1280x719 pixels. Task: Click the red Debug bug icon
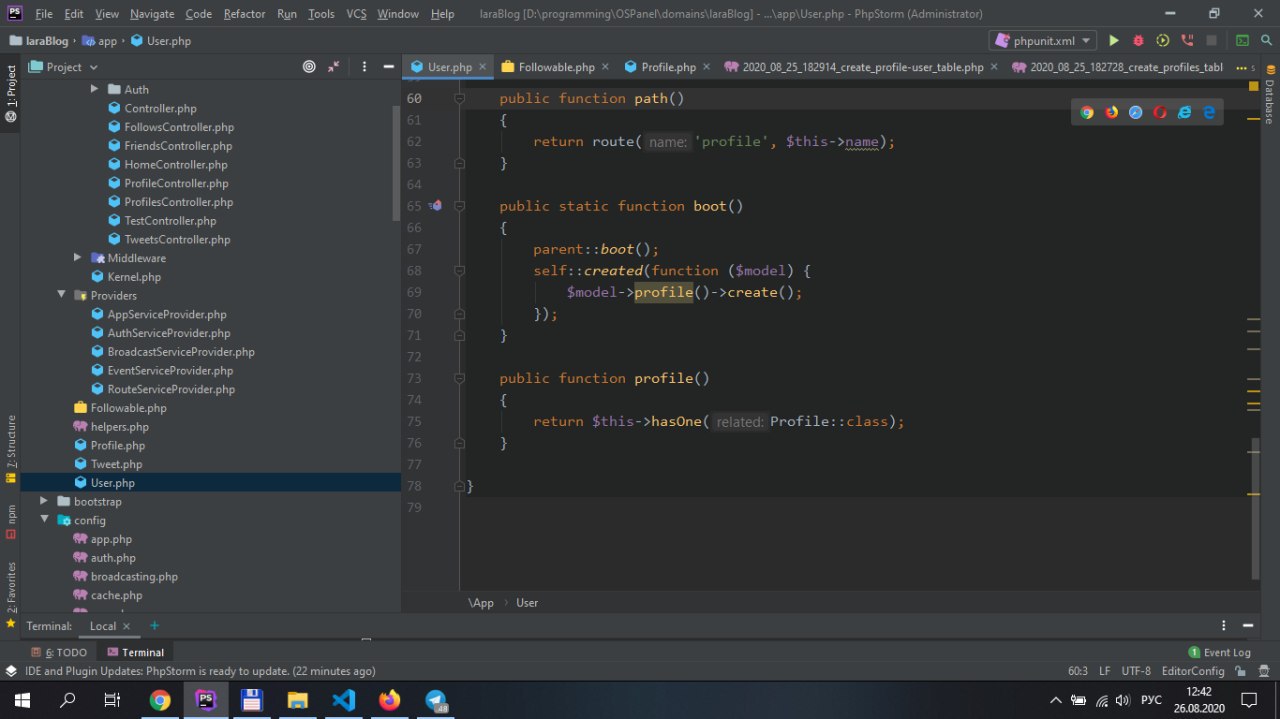[x=1138, y=41]
